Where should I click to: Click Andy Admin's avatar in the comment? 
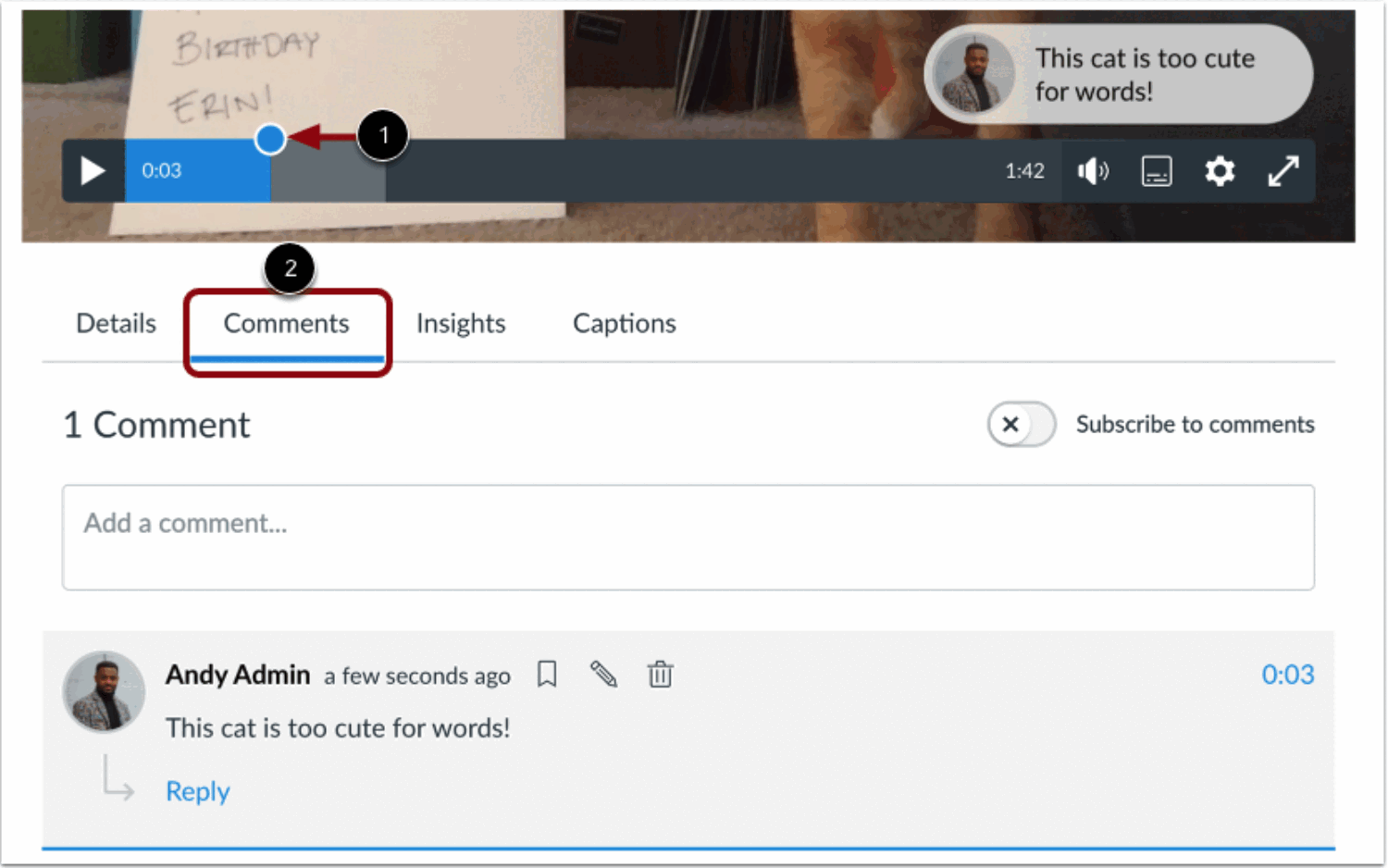(104, 691)
